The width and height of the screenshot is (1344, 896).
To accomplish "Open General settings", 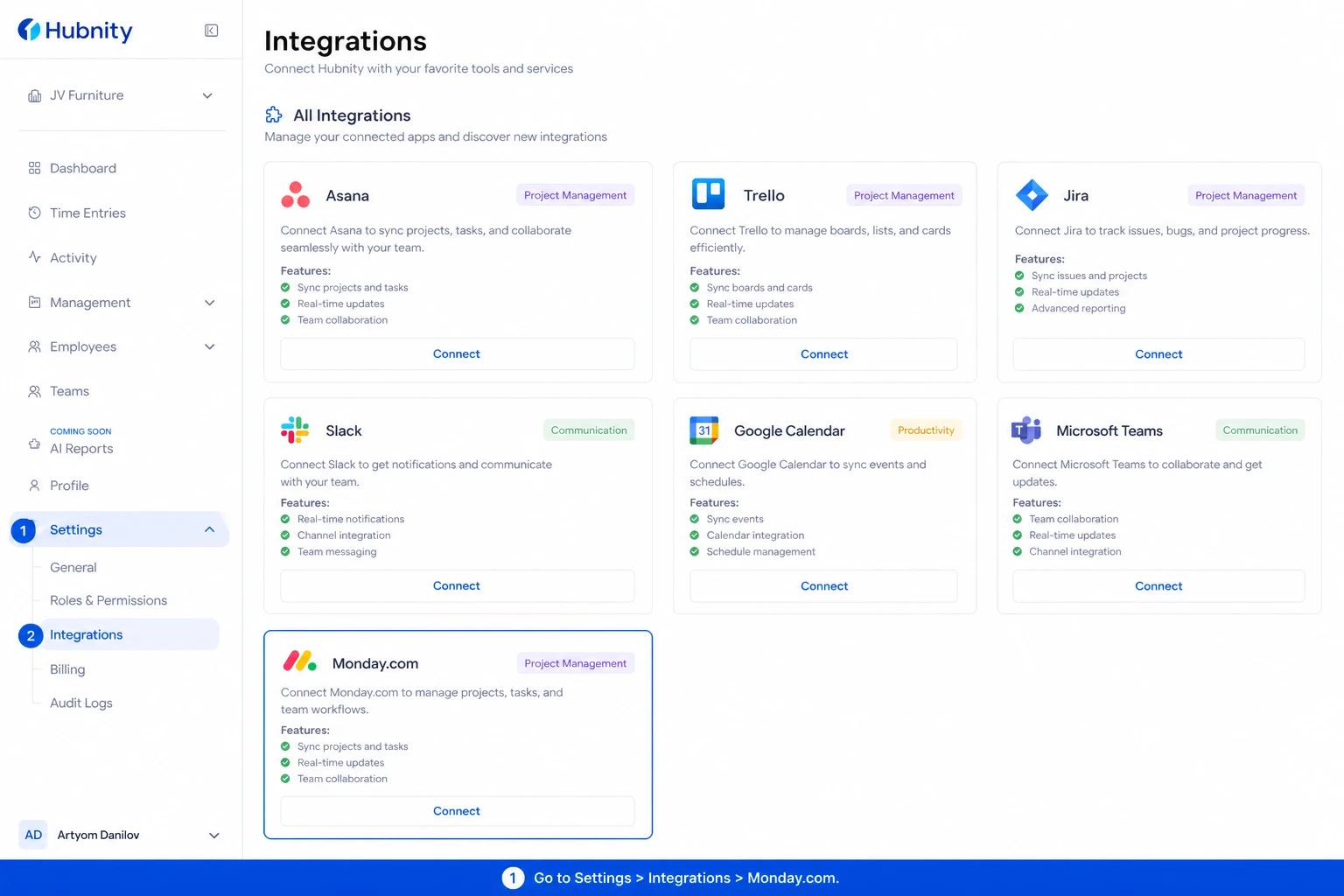I will (73, 567).
